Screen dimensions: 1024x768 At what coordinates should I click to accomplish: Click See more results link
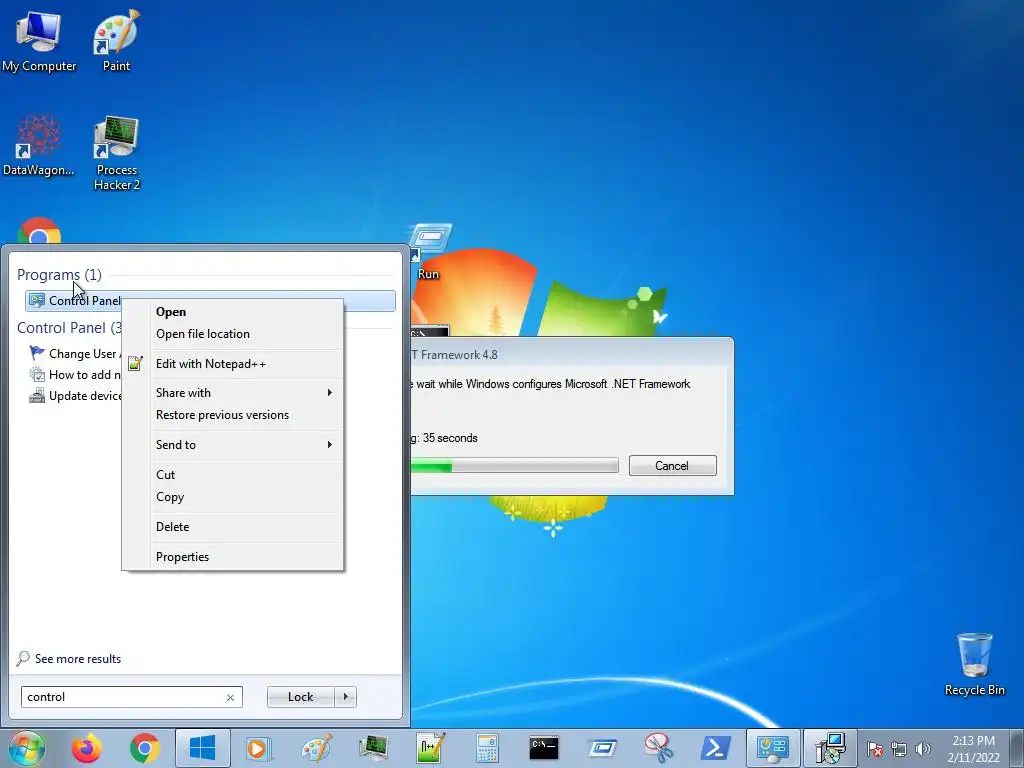(78, 659)
